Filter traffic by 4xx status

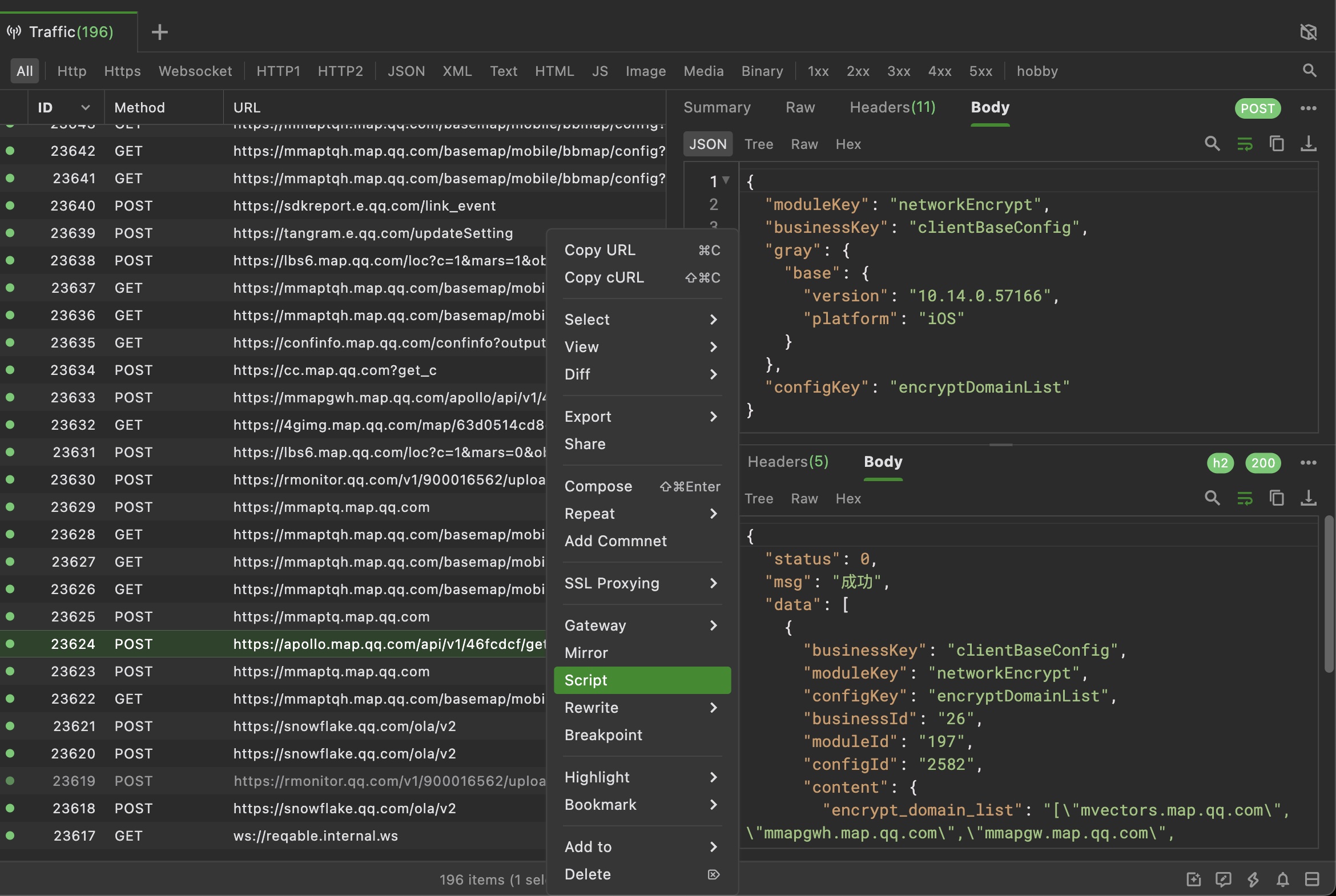(x=939, y=71)
